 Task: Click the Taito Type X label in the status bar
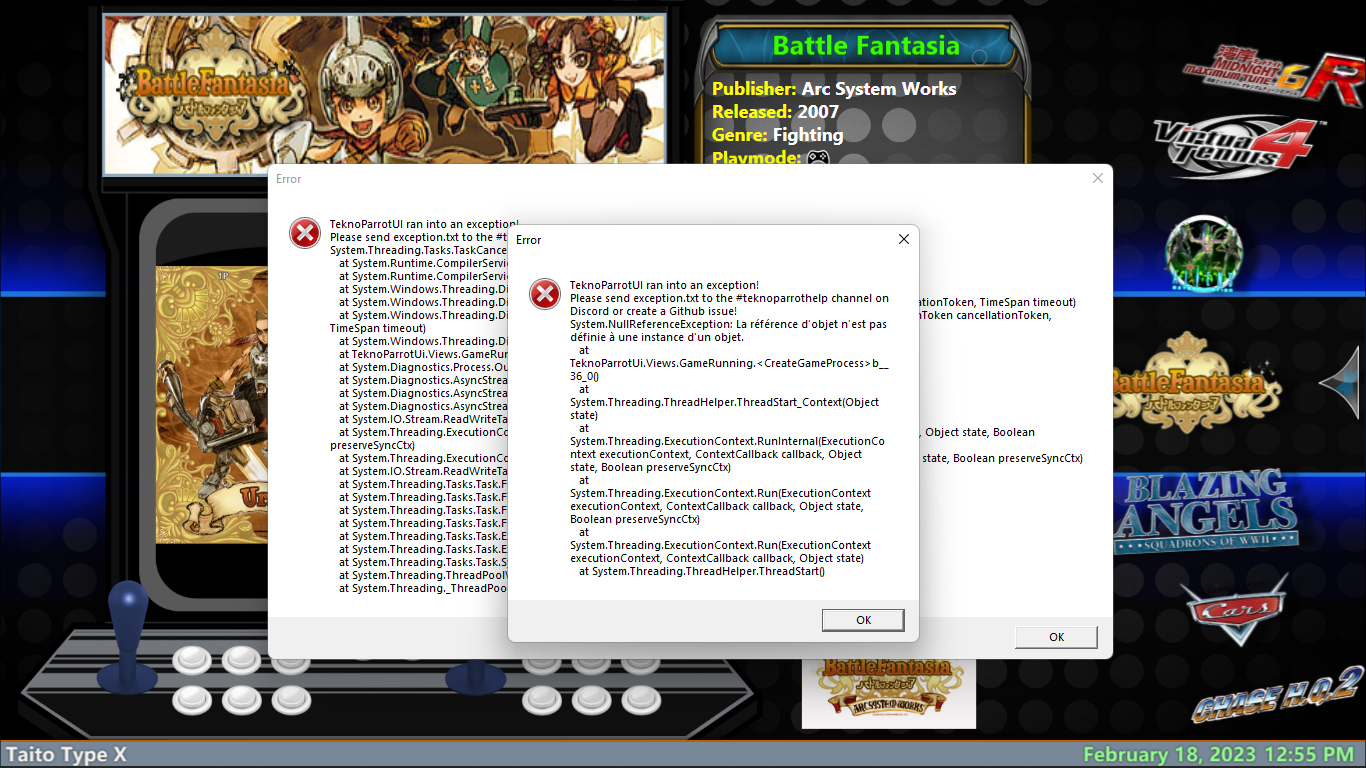point(66,754)
